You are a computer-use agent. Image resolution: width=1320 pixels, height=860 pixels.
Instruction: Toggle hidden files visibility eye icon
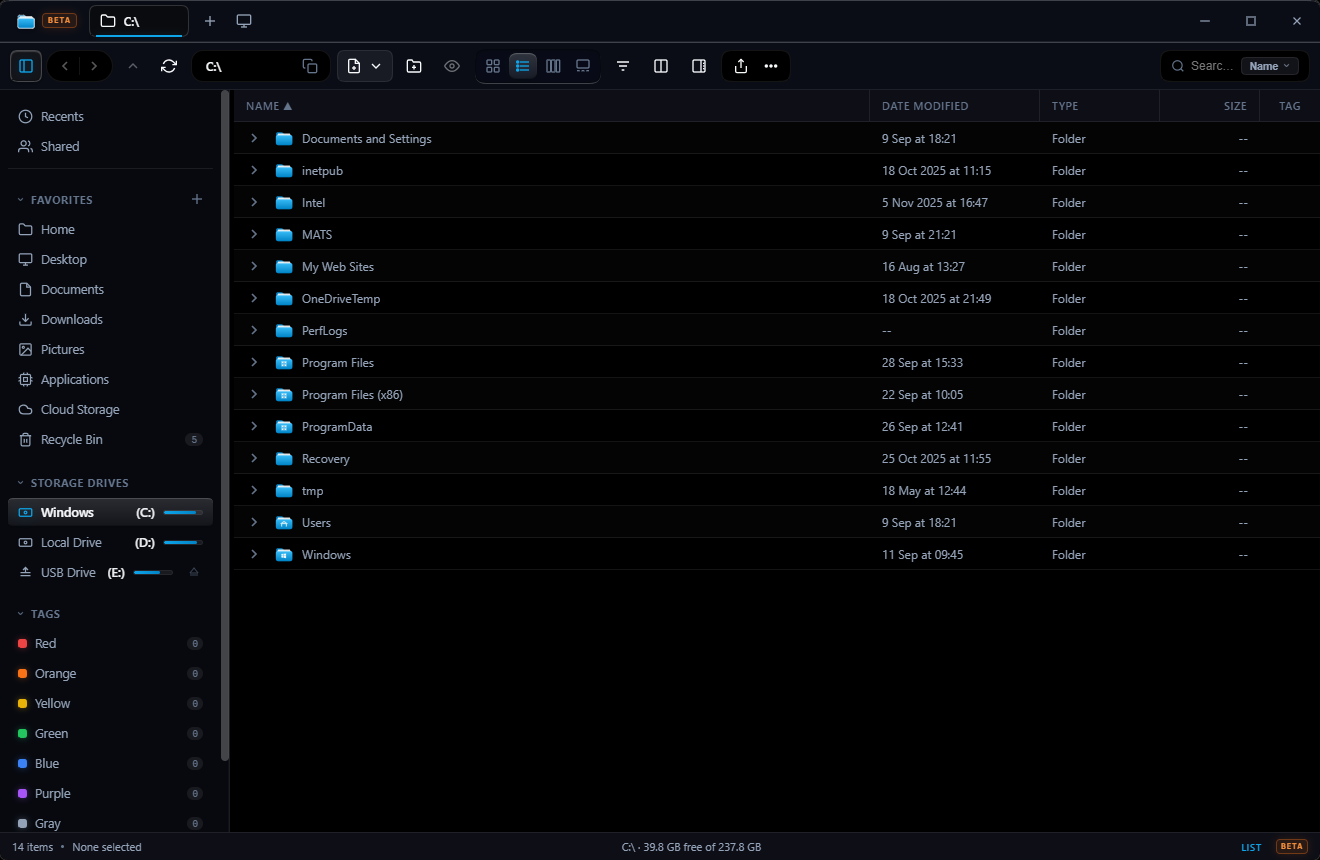[452, 66]
